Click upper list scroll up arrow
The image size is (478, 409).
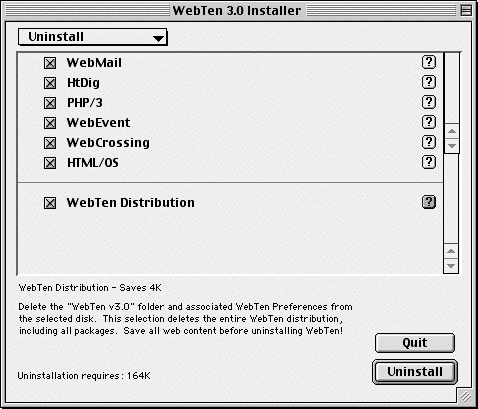(x=452, y=131)
